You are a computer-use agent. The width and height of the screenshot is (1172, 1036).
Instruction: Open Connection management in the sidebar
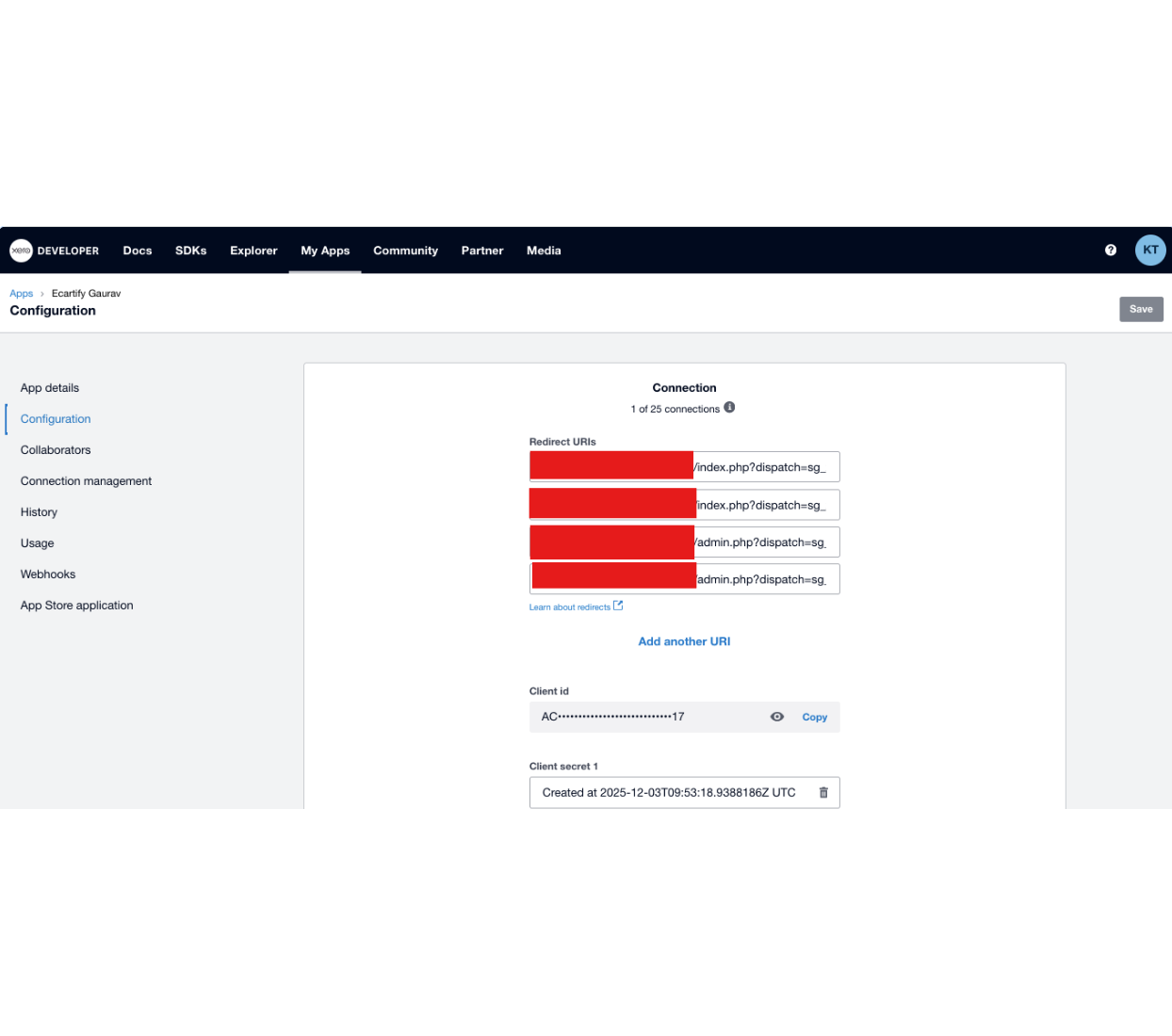pyautogui.click(x=86, y=481)
